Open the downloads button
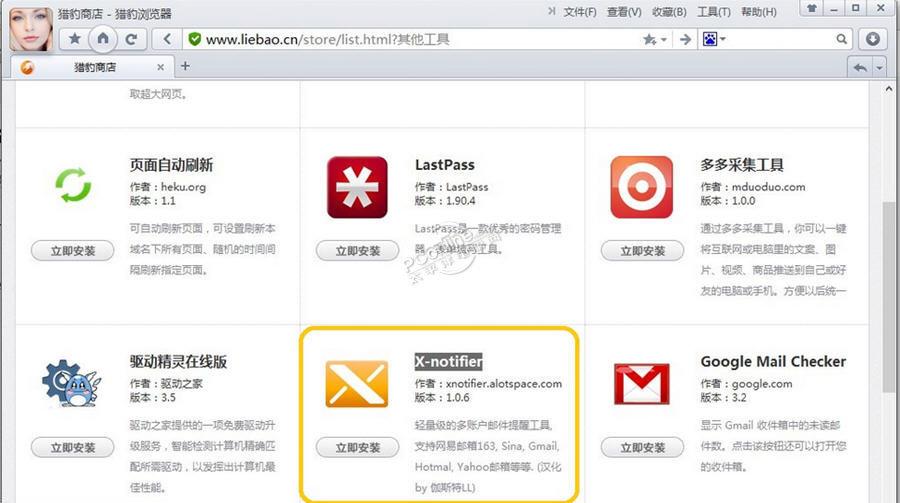The image size is (900, 503). click(x=873, y=39)
